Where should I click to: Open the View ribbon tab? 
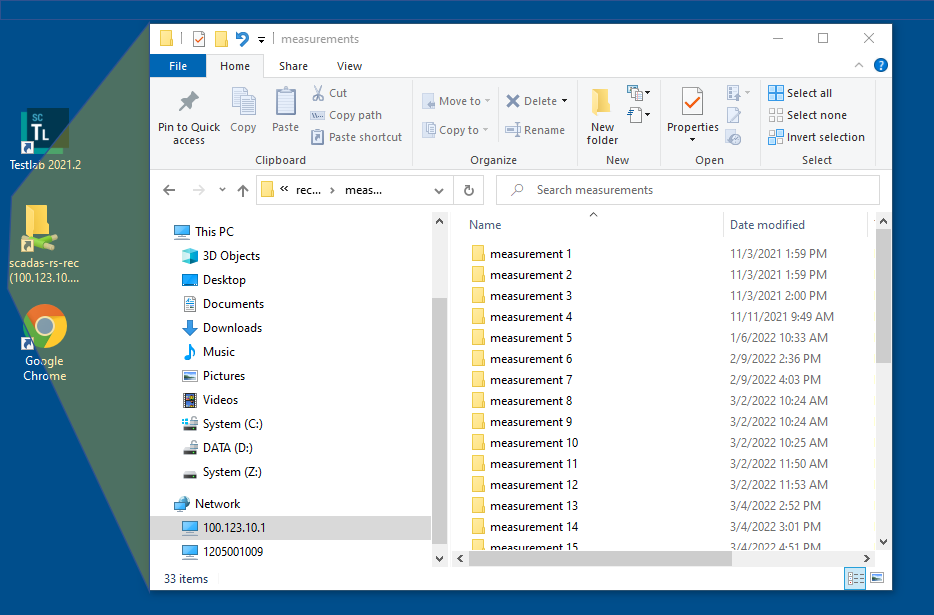(349, 66)
